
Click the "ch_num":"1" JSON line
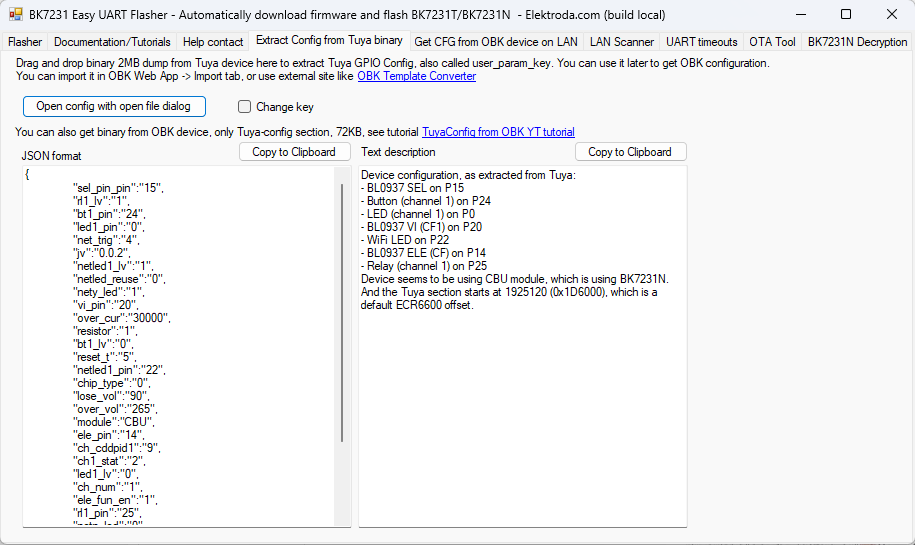click(107, 487)
